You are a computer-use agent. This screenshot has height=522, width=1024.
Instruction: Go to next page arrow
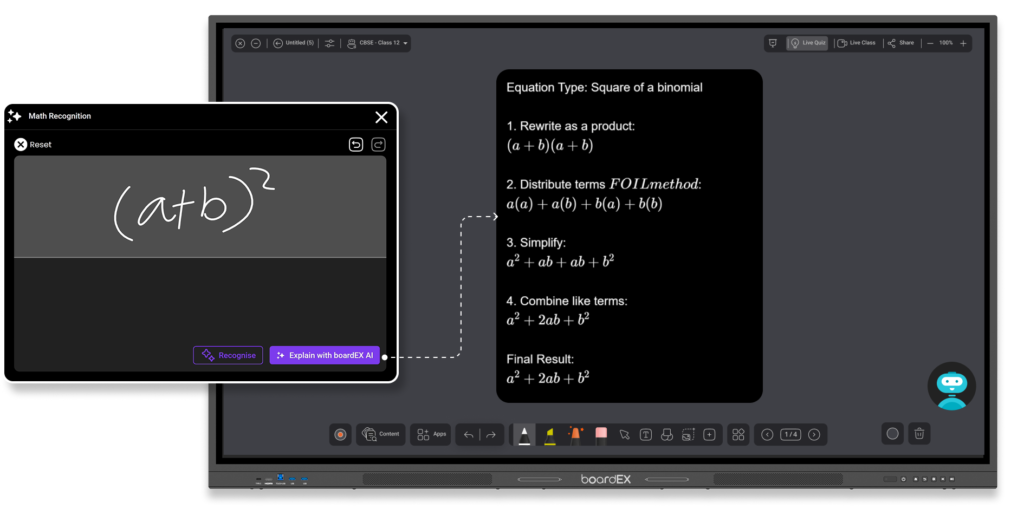pos(814,434)
